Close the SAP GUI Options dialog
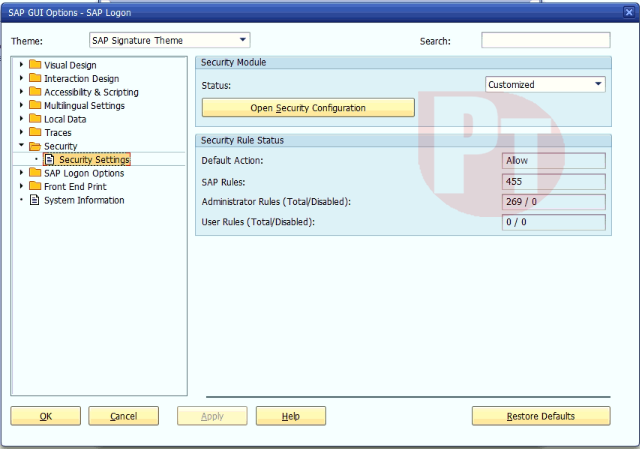The width and height of the screenshot is (640, 449). click(629, 12)
